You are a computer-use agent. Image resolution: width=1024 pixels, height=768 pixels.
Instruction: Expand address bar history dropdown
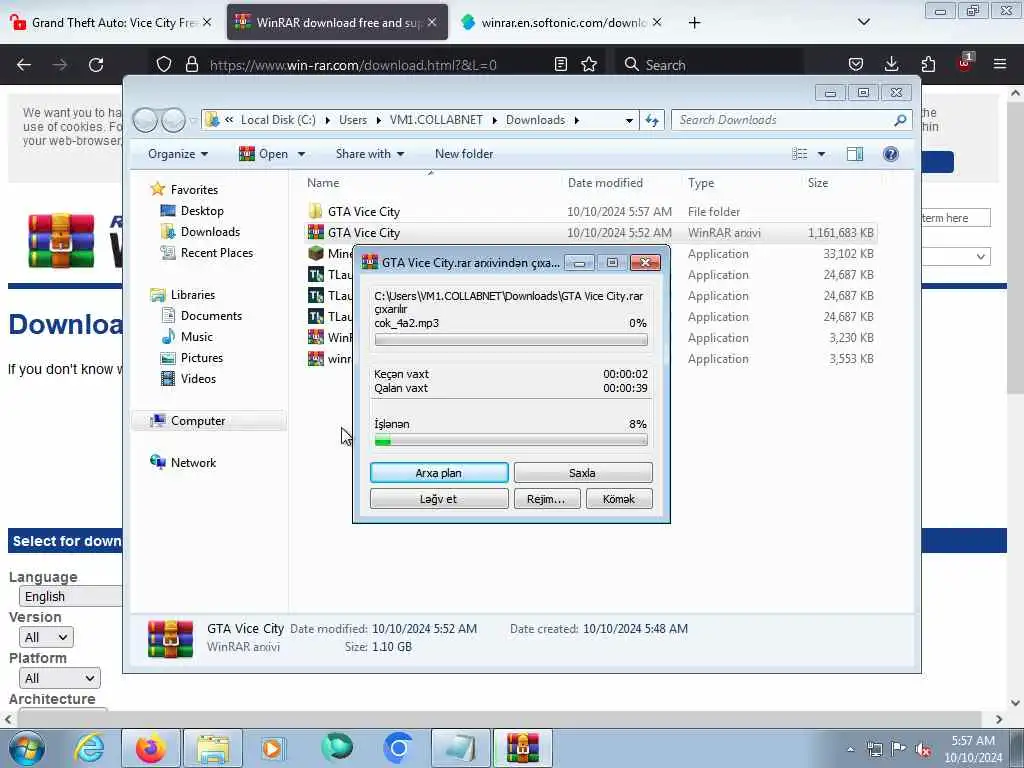(629, 120)
